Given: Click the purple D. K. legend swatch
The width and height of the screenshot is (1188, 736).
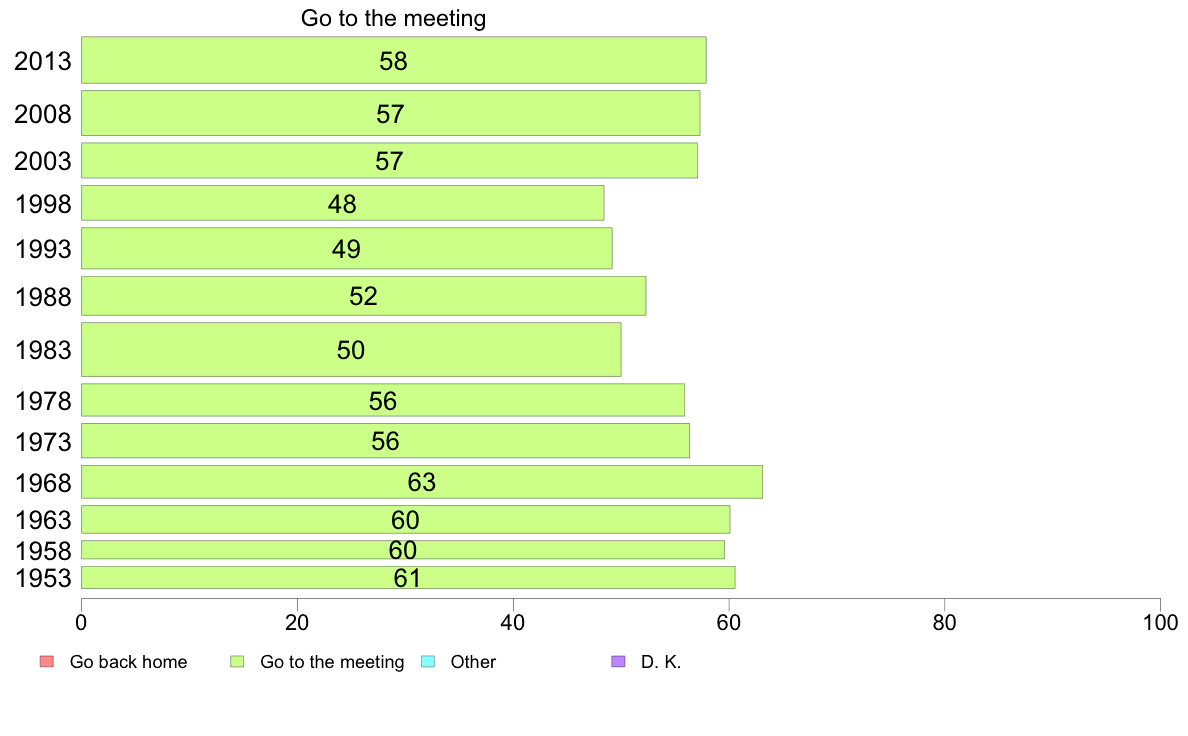Looking at the screenshot, I should click(x=618, y=662).
